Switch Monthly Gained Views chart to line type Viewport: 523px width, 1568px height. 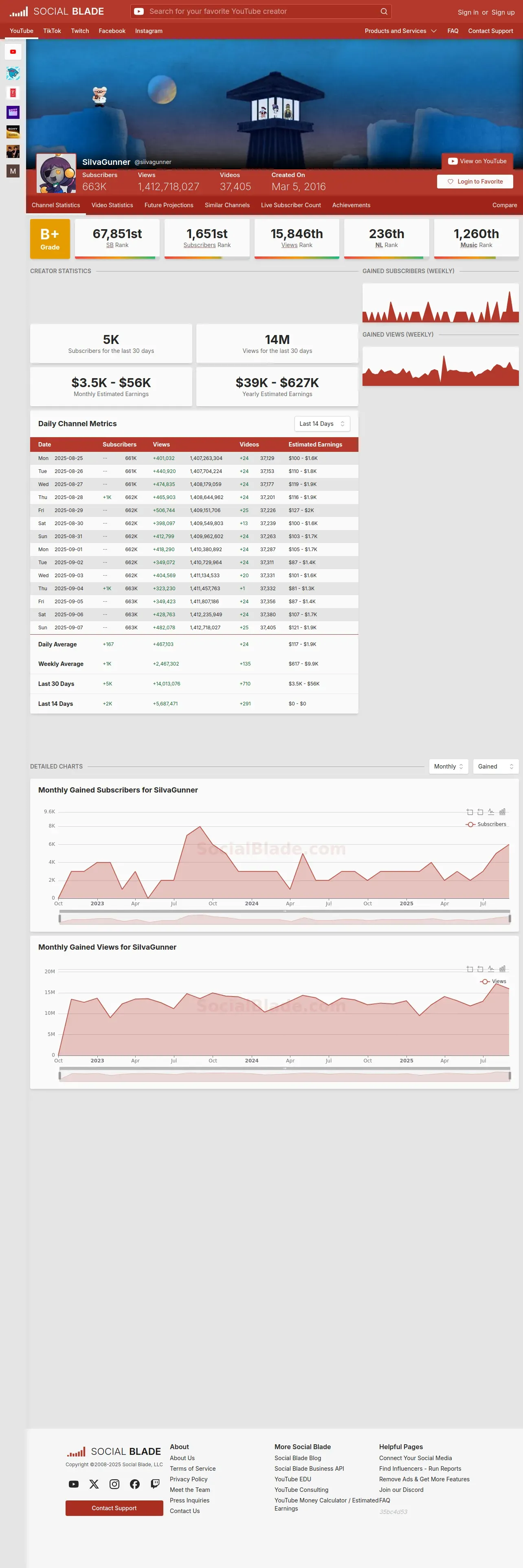click(x=491, y=968)
